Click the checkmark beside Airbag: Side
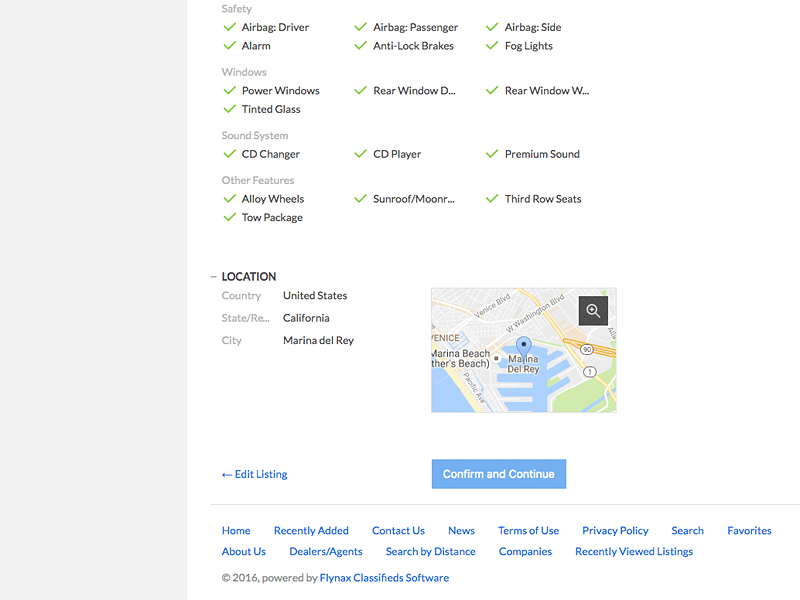This screenshot has width=800, height=600. (x=492, y=27)
